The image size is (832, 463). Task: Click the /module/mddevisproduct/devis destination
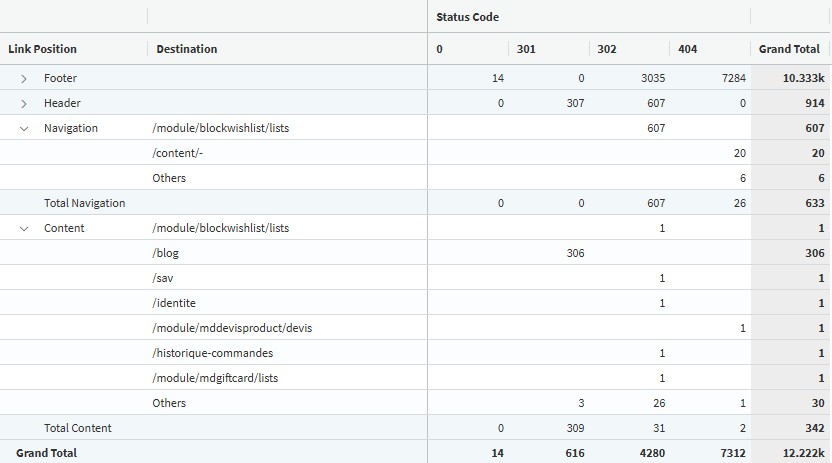[x=232, y=328]
